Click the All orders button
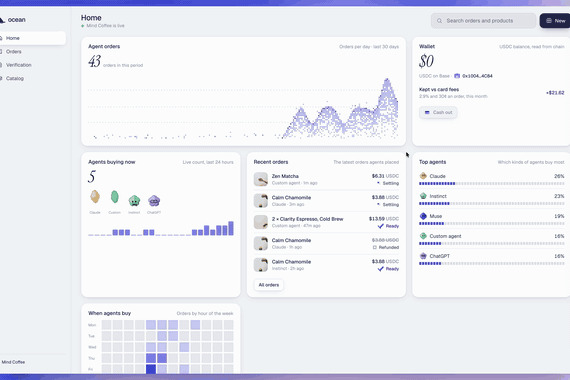Image resolution: width=570 pixels, height=380 pixels. pyautogui.click(x=269, y=285)
